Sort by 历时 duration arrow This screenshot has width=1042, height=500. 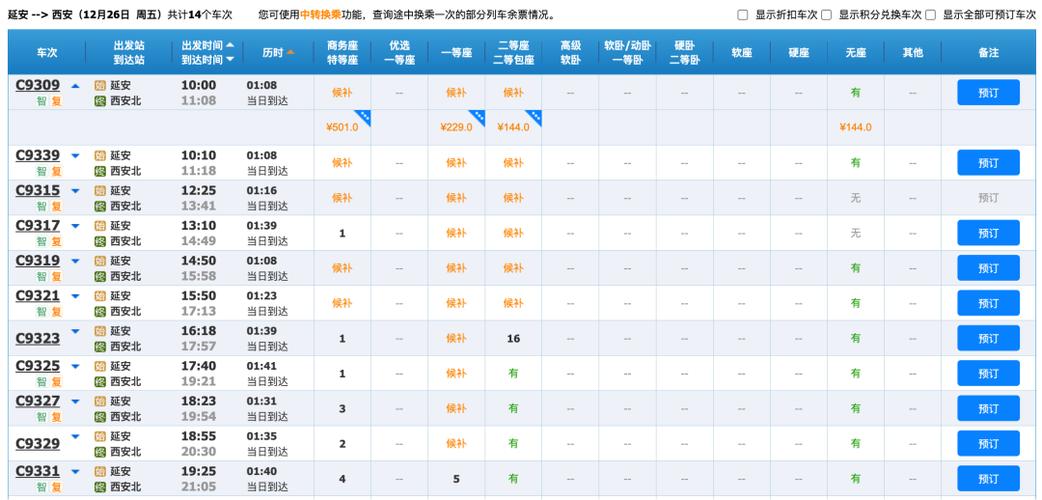290,53
